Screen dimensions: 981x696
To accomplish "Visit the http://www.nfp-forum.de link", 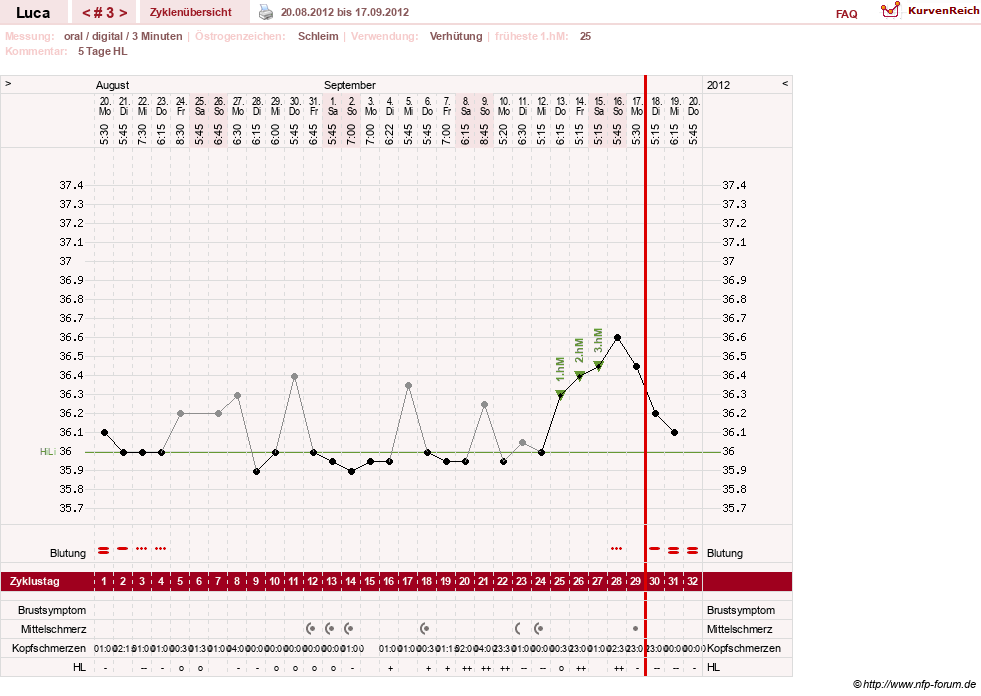I will [x=919, y=684].
